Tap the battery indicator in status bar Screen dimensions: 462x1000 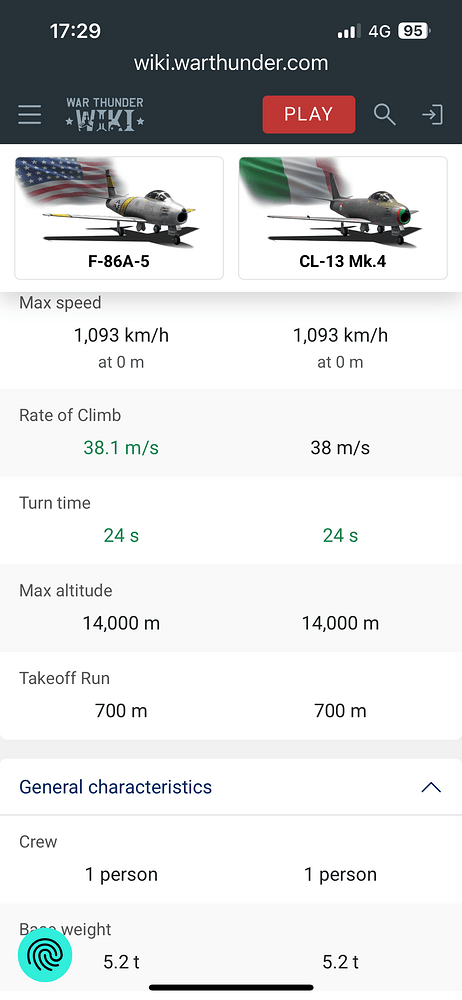coord(414,31)
